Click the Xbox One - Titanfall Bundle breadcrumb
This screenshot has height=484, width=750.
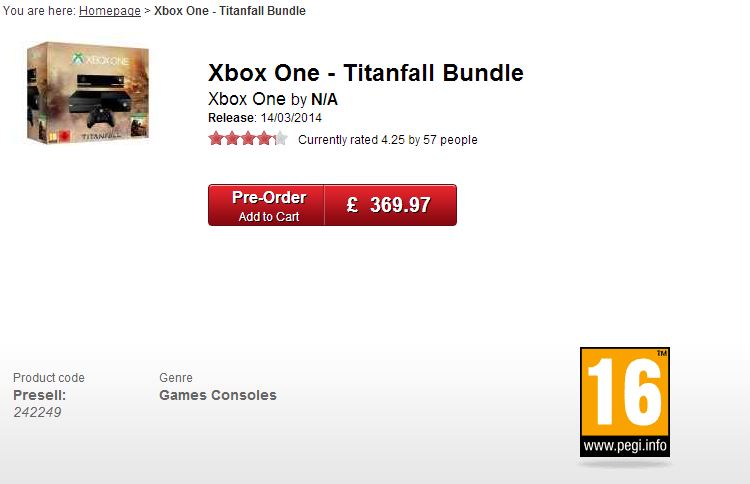[x=230, y=11]
